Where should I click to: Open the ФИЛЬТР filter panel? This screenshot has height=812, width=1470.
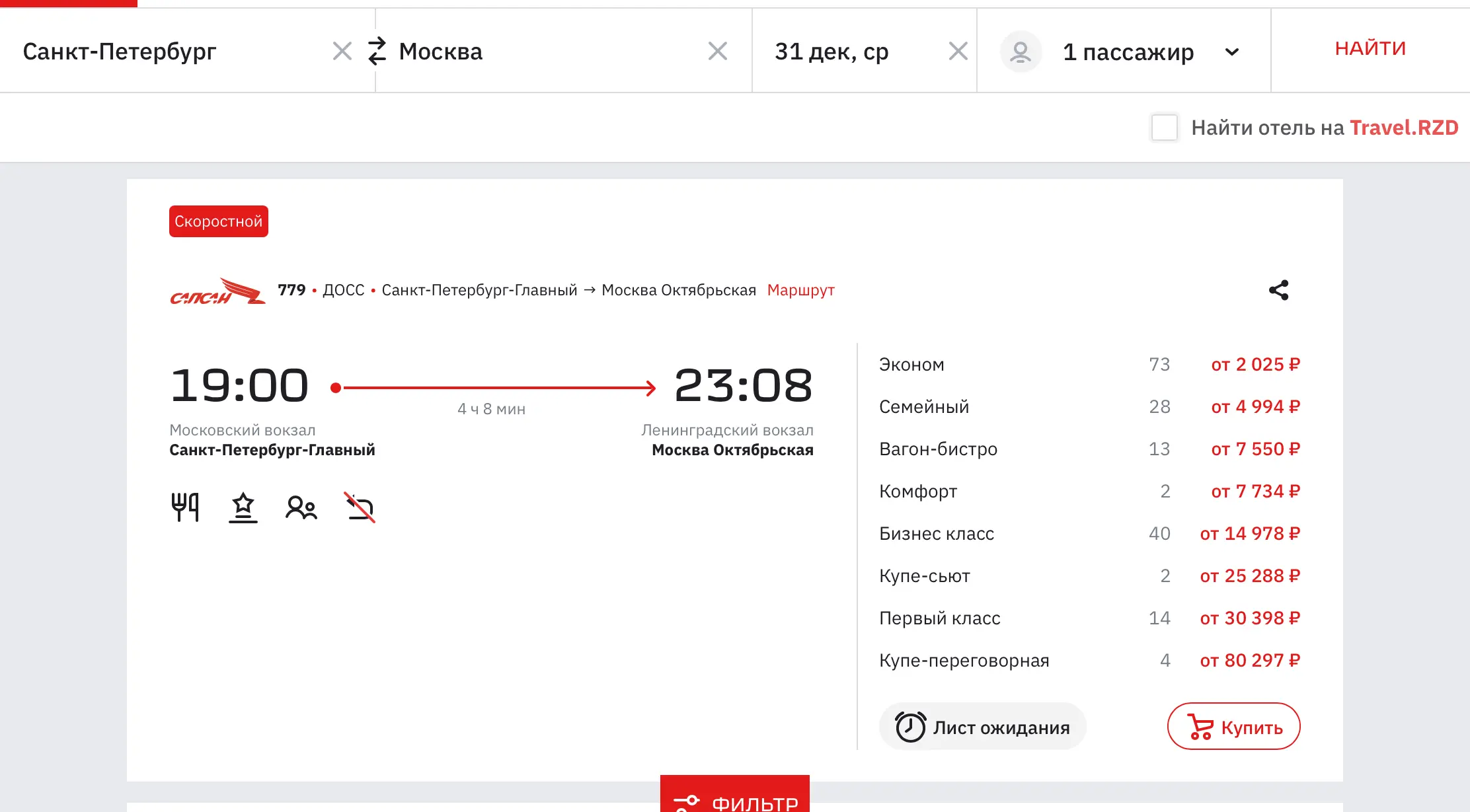[735, 795]
